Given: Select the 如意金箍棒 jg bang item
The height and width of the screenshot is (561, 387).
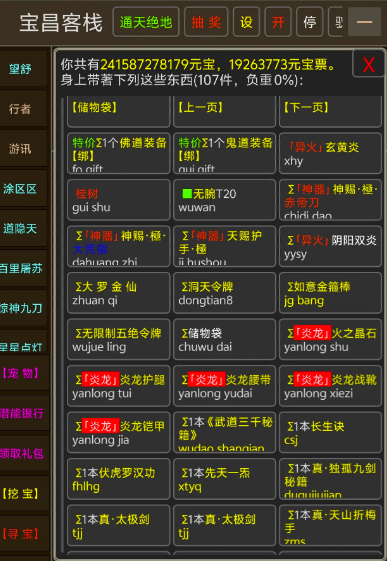Looking at the screenshot, I should (x=330, y=293).
